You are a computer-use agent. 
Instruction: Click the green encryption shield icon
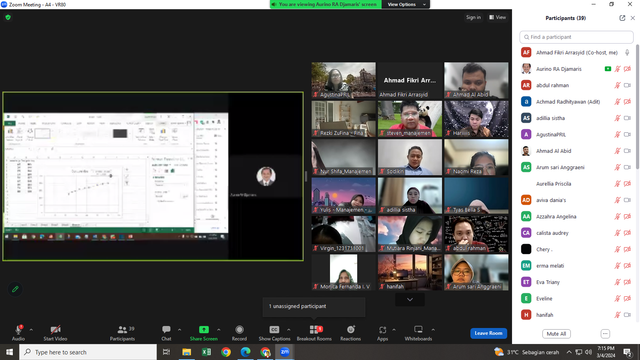8,18
